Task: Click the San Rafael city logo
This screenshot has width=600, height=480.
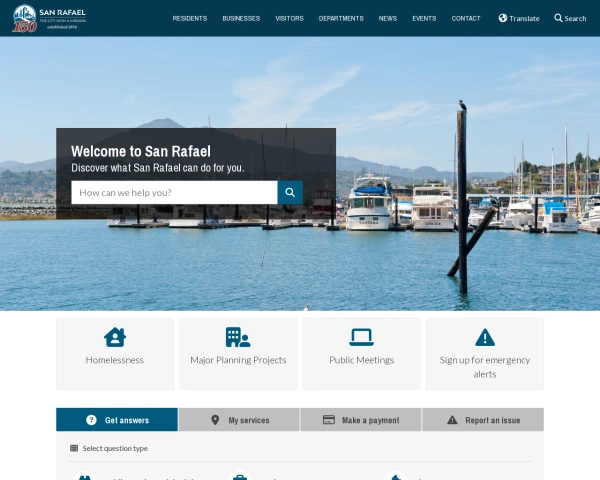Action: coord(50,18)
